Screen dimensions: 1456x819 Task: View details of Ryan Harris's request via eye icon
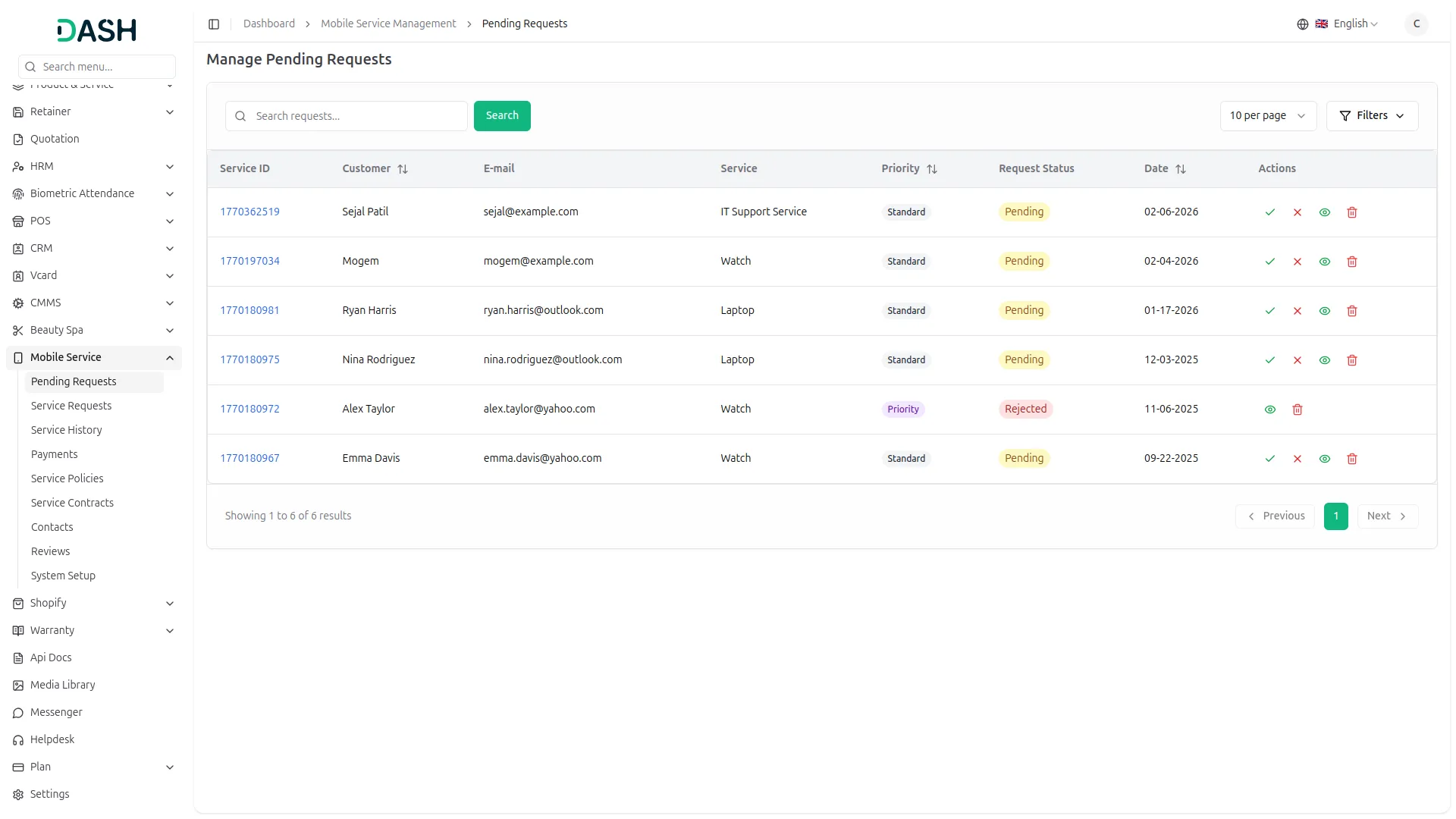click(x=1325, y=311)
